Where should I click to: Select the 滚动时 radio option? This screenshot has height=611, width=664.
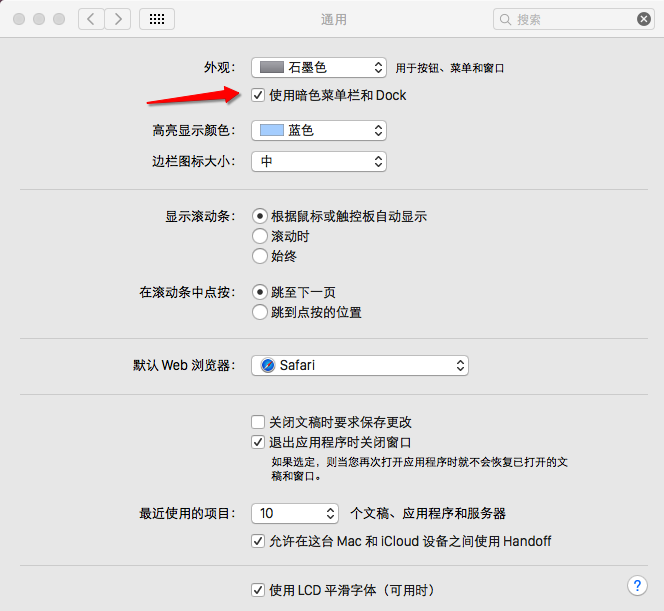[x=260, y=236]
